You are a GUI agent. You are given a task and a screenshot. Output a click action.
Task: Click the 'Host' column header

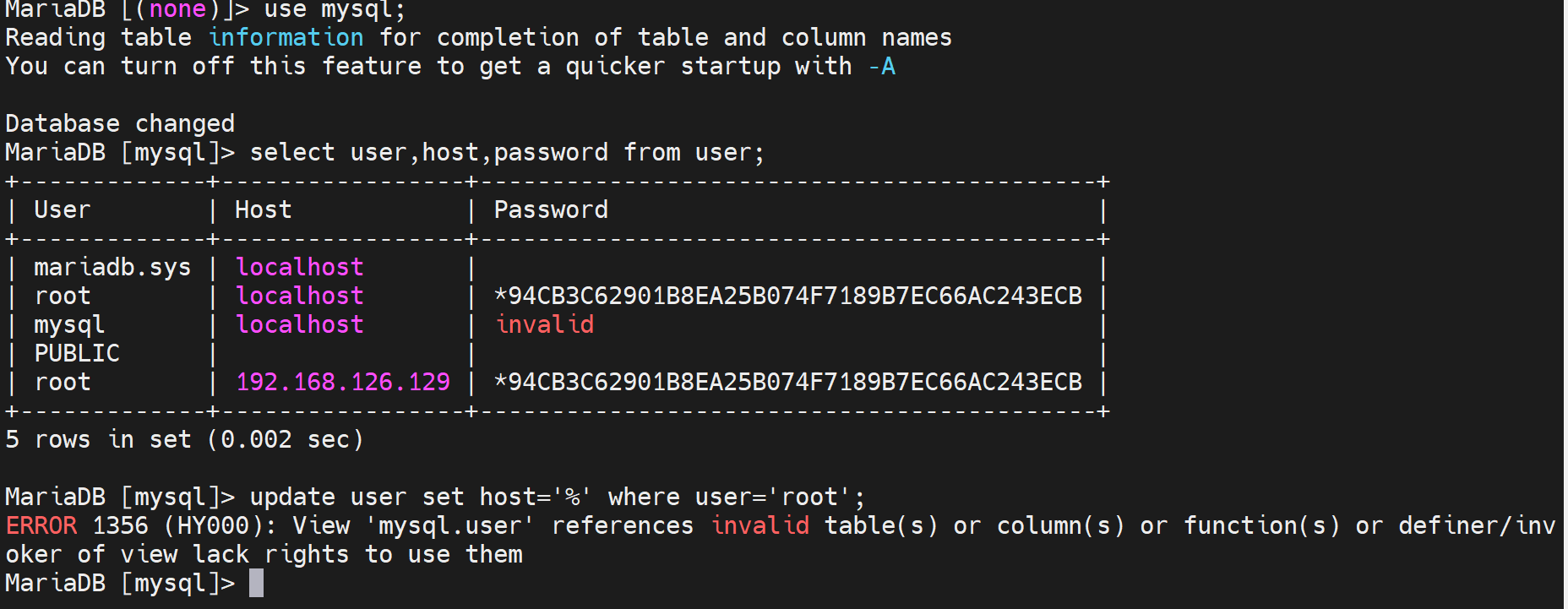263,209
